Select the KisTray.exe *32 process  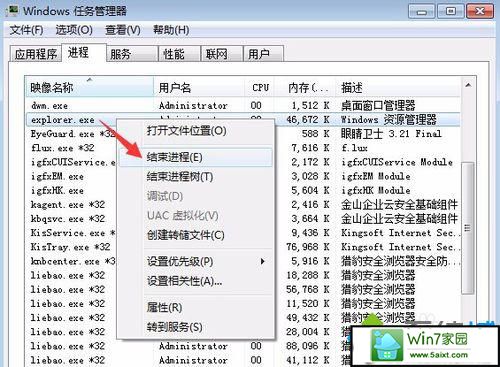click(70, 247)
